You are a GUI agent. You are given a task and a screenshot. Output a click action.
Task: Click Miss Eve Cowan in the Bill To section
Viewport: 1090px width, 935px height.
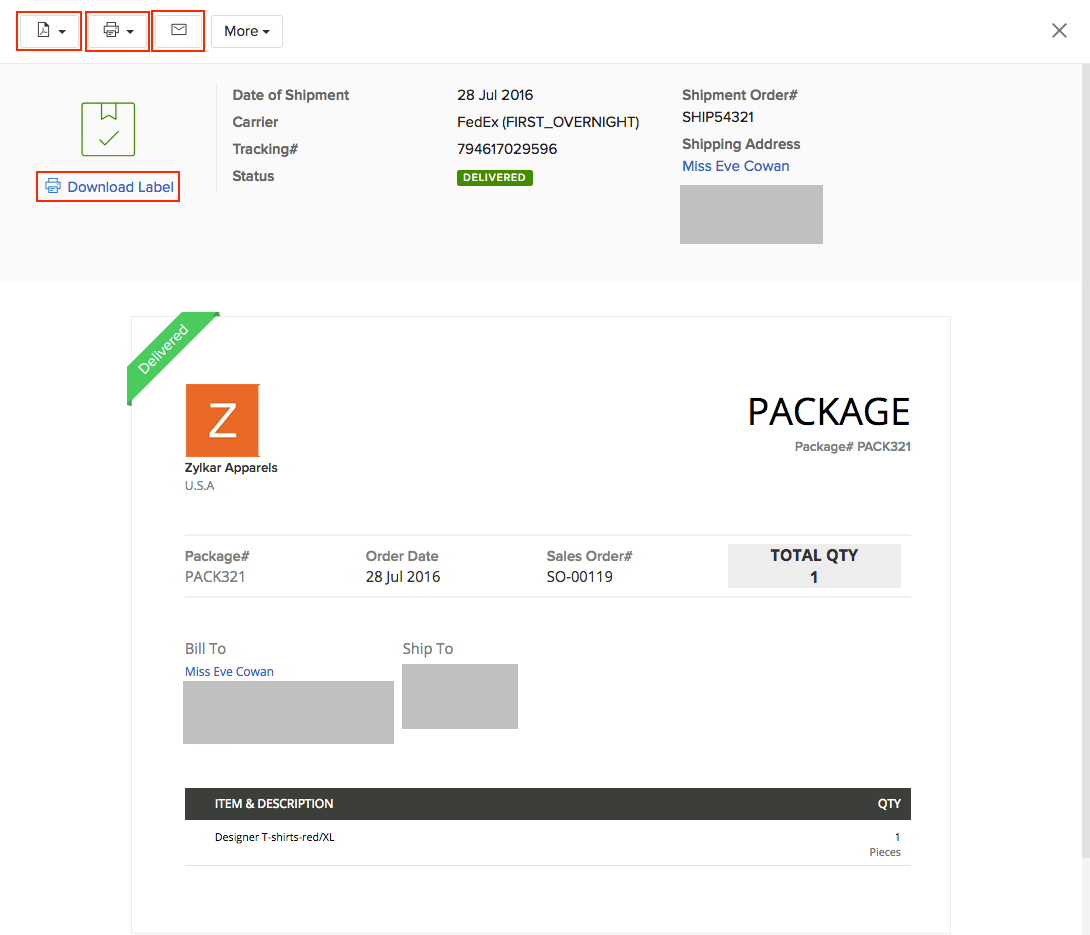tap(228, 671)
